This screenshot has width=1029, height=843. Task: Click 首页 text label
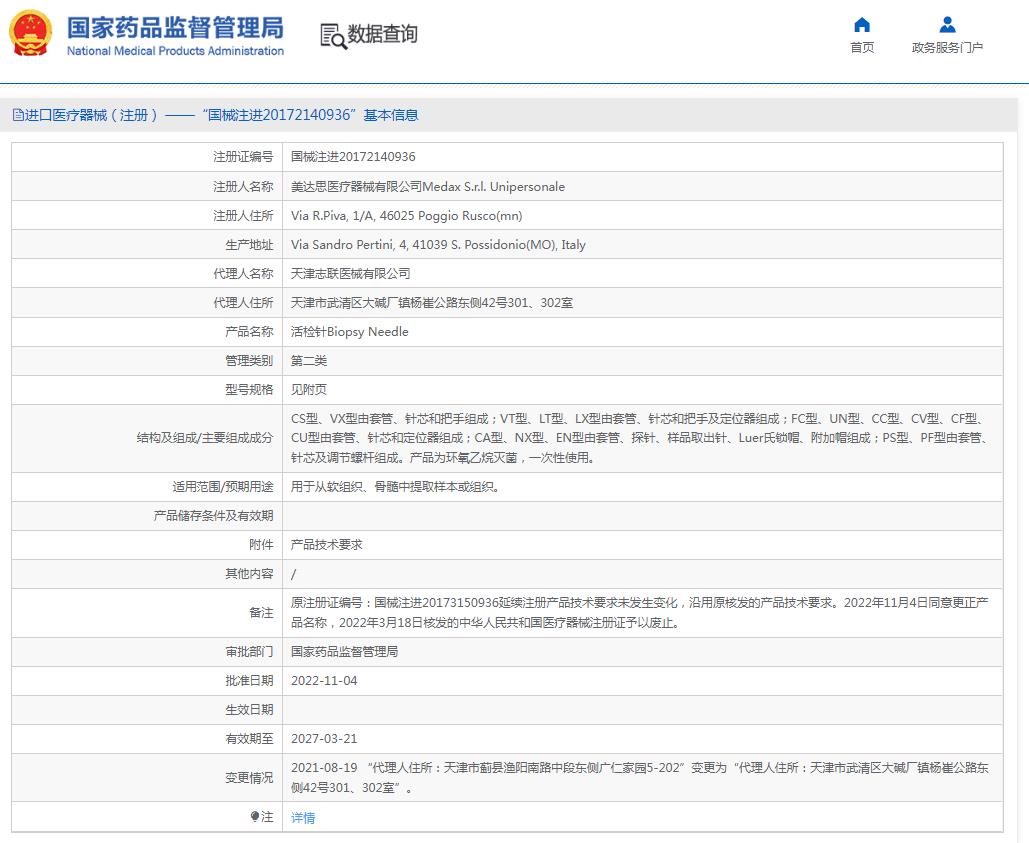click(x=862, y=47)
